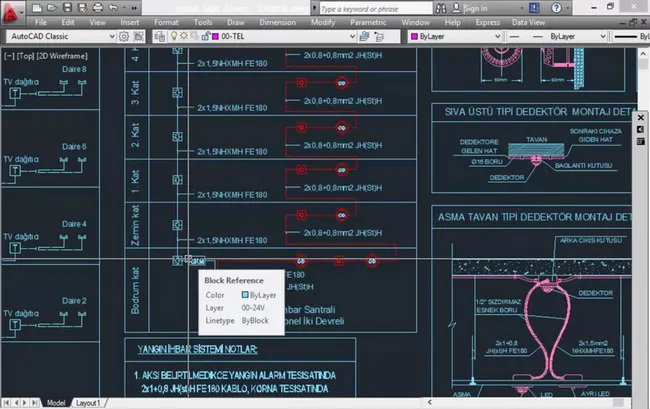Toggle palette auto-hide icon below the X
The image size is (650, 409).
pyautogui.click(x=640, y=130)
